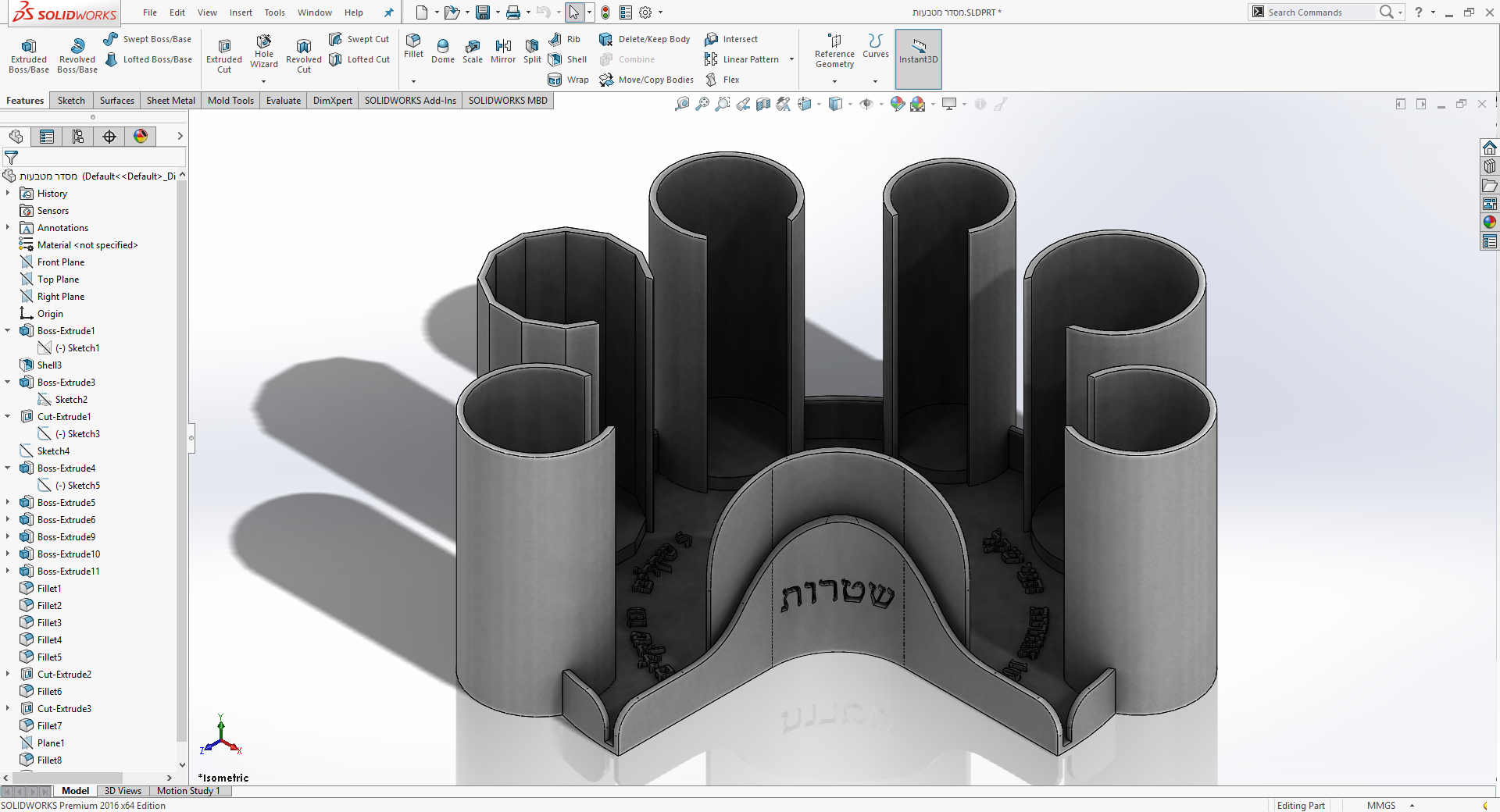Click the Swept Boss/Base tool

click(x=148, y=39)
